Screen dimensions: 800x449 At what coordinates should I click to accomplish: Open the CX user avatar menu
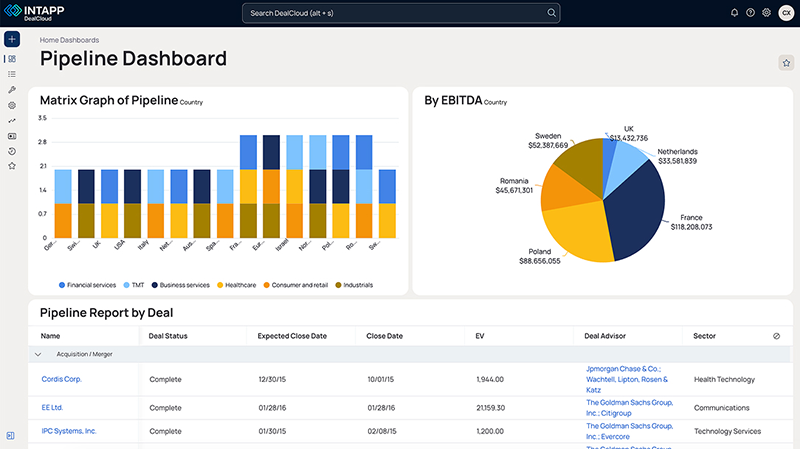786,13
